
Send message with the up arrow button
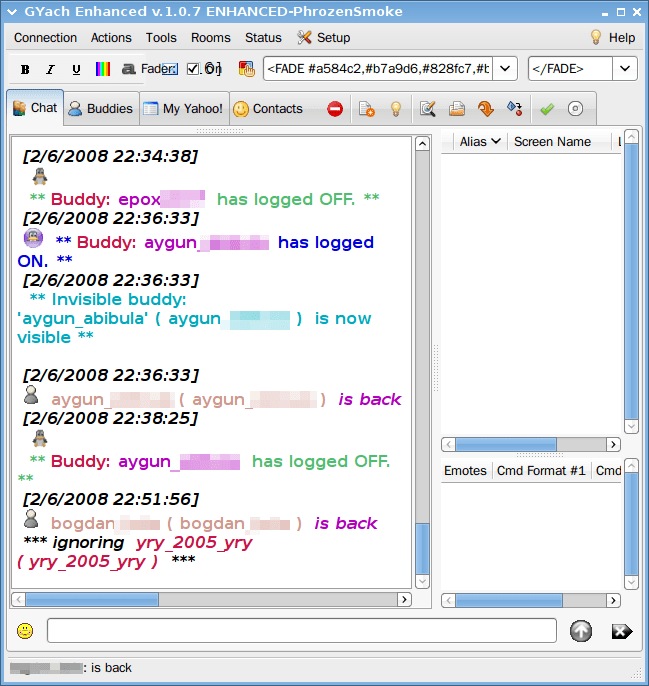tap(581, 631)
